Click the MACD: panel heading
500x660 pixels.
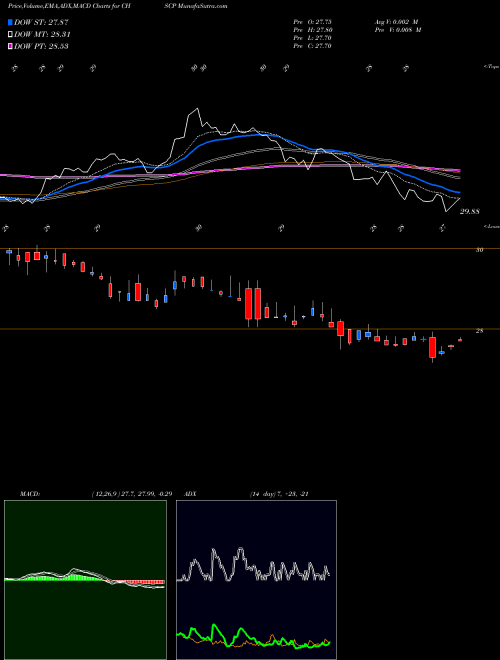tap(30, 494)
